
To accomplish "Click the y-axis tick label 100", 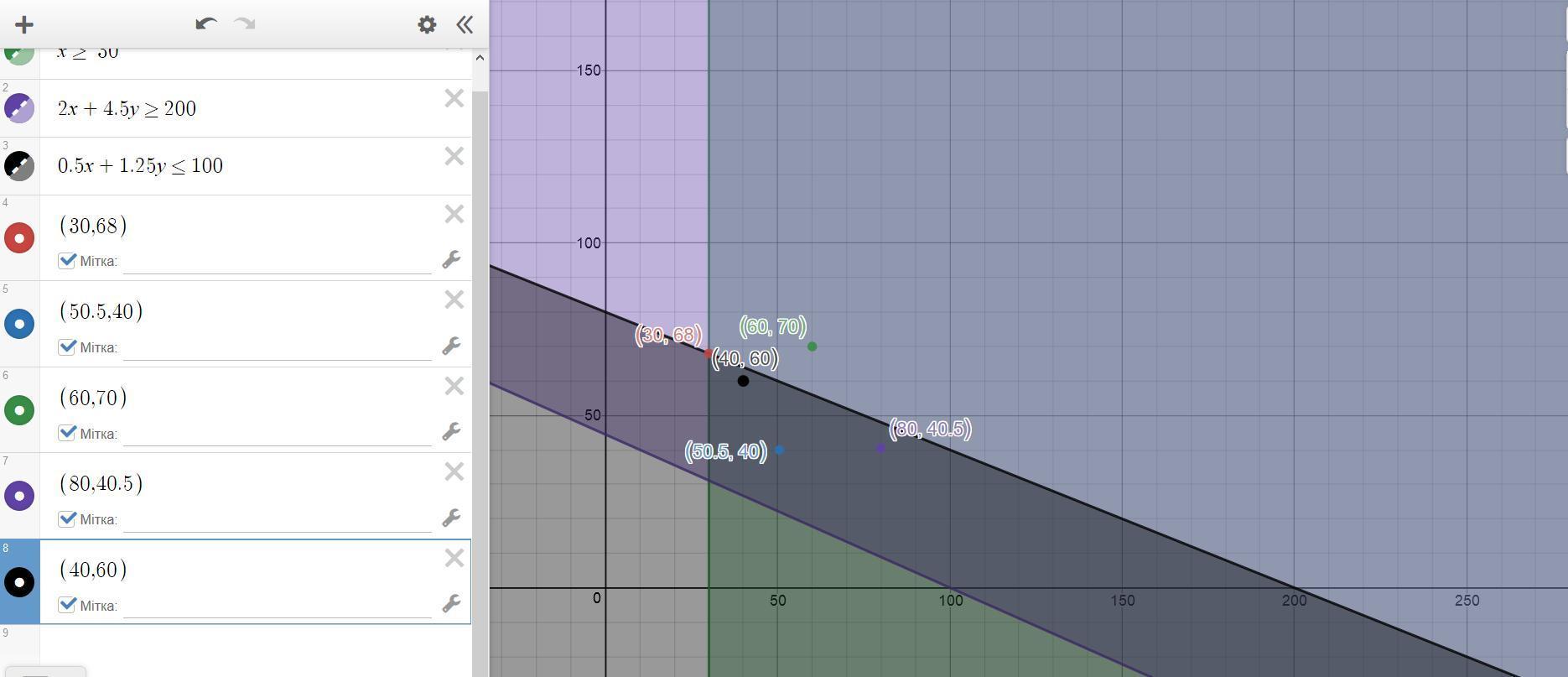I will (x=589, y=243).
